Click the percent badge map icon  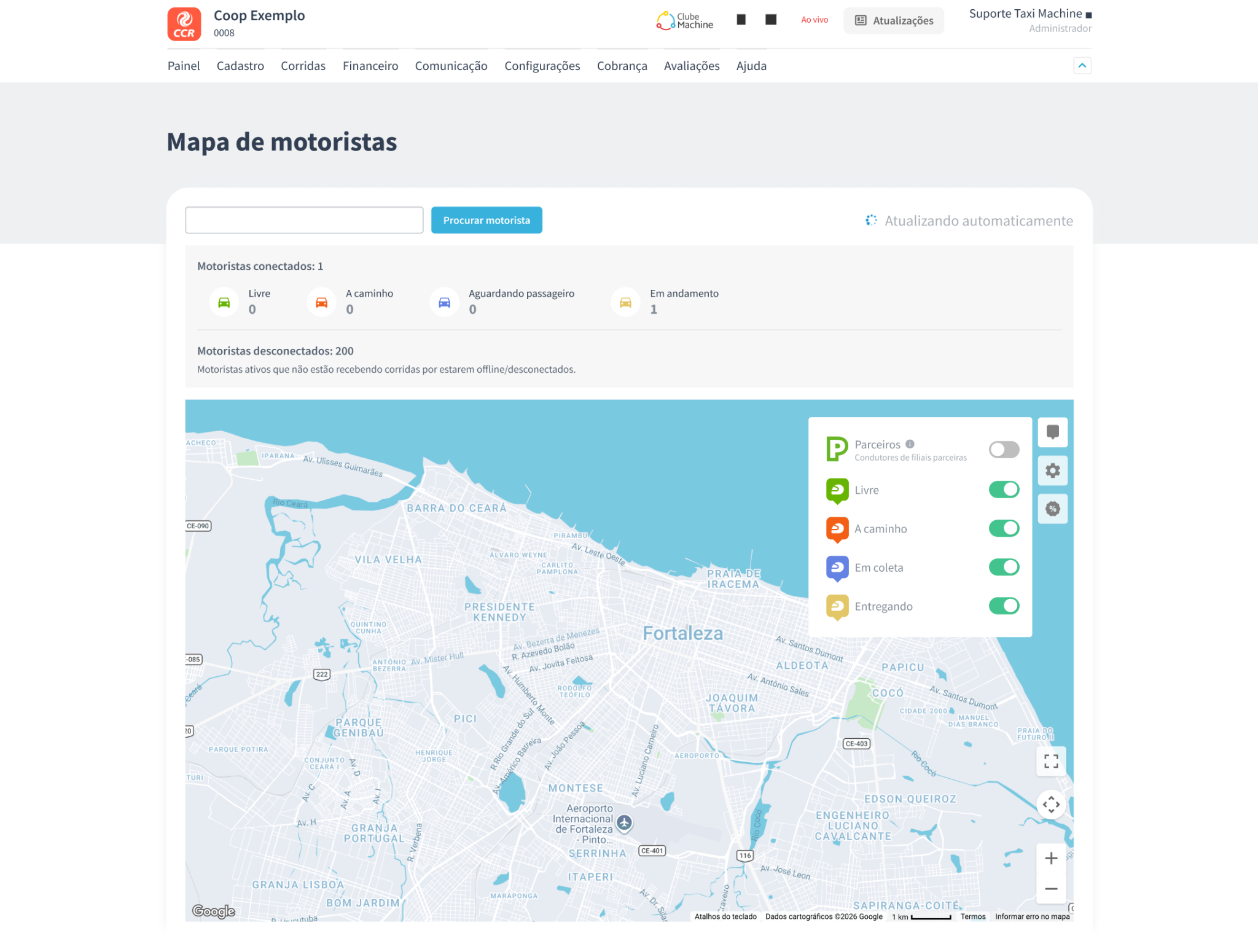[x=1052, y=509]
